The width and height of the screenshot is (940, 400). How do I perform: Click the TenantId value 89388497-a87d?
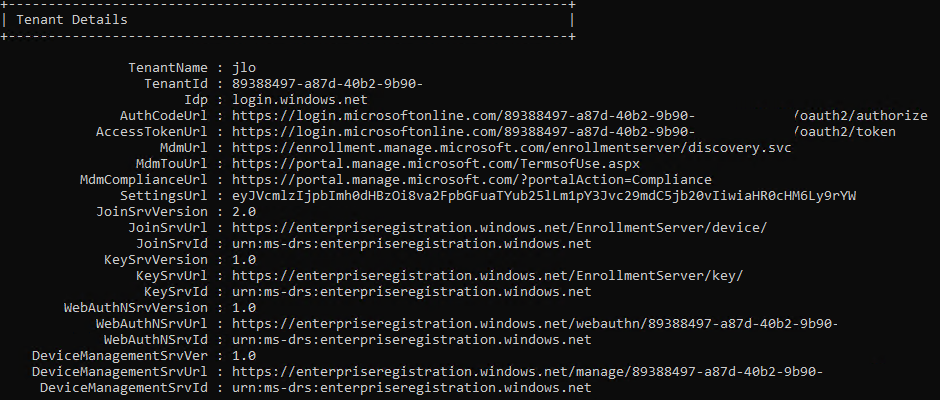[x=327, y=84]
